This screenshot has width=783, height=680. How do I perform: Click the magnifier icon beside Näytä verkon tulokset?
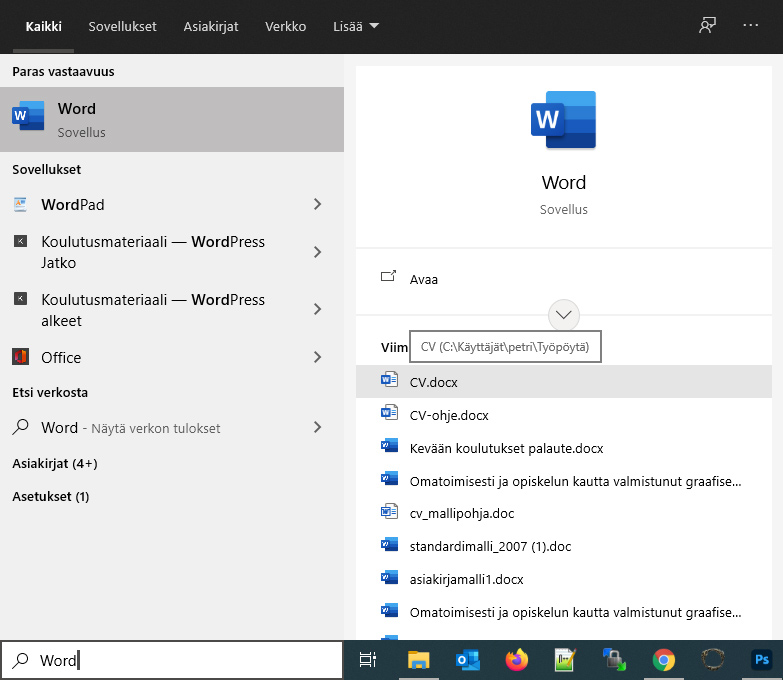pos(20,427)
